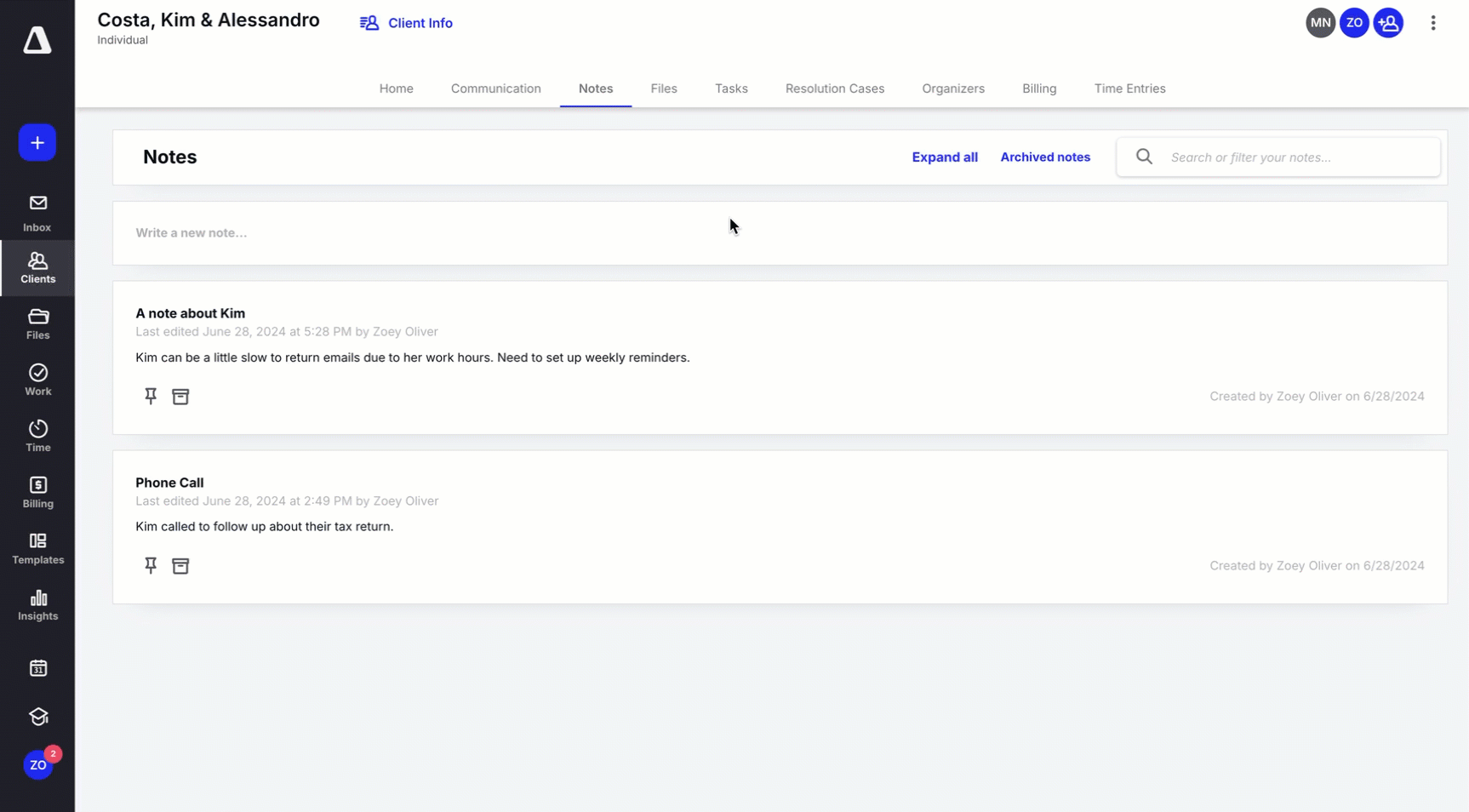
Task: Open the Work section in sidebar
Action: point(37,380)
